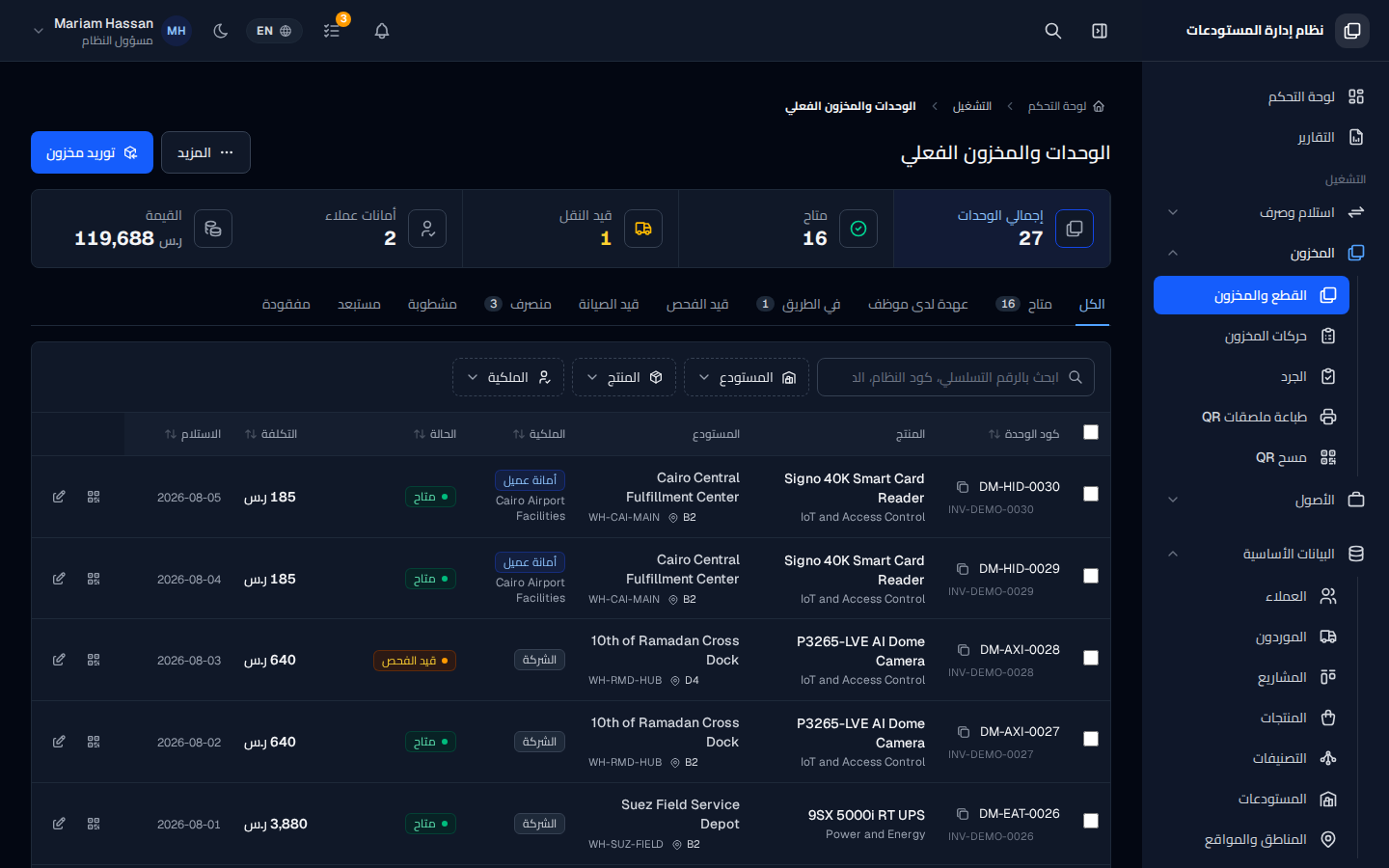Viewport: 1389px width, 868px height.
Task: Show QR code for DM-HID-0030 row
Action: click(x=94, y=497)
